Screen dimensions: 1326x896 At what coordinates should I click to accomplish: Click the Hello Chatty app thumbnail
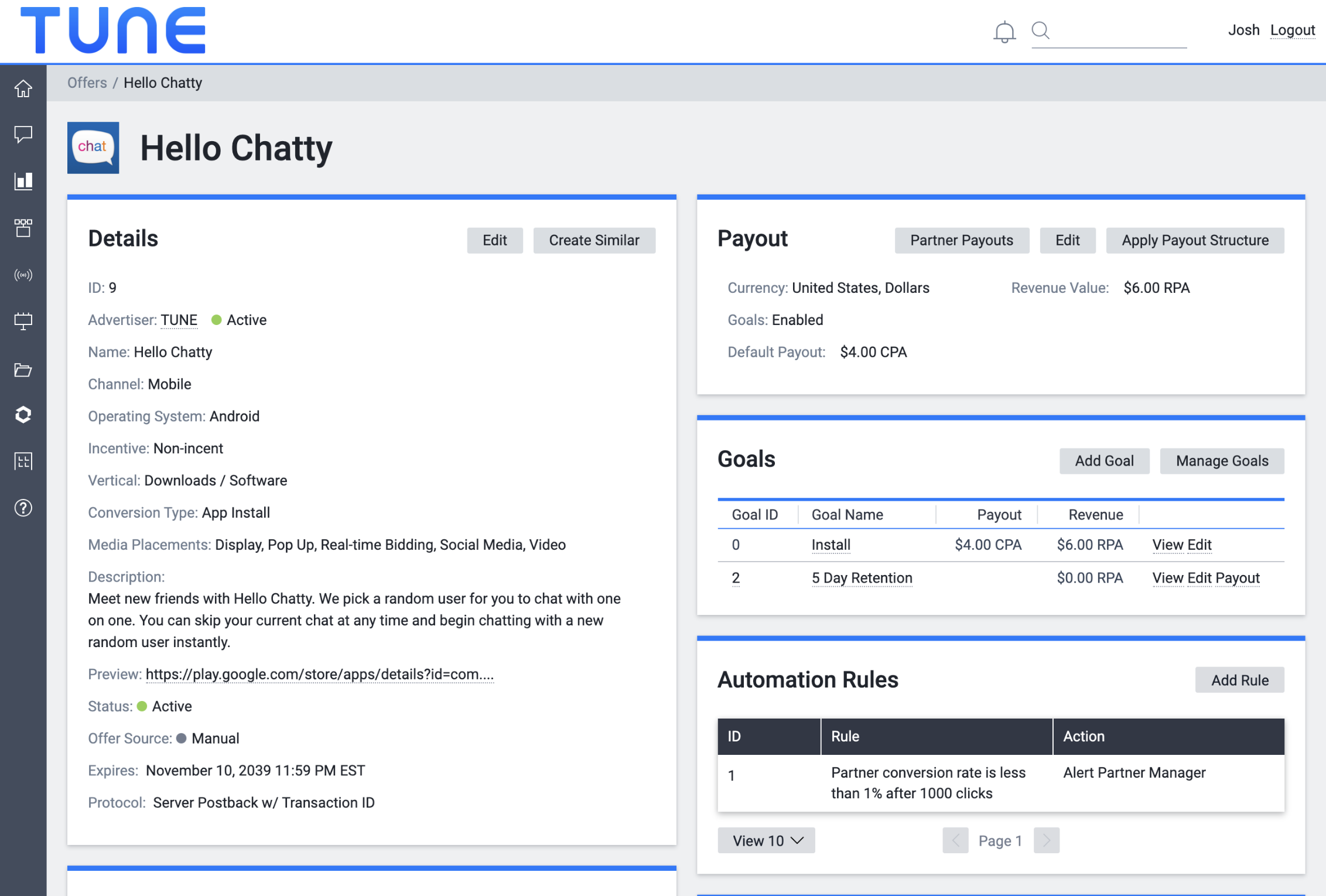pos(93,148)
